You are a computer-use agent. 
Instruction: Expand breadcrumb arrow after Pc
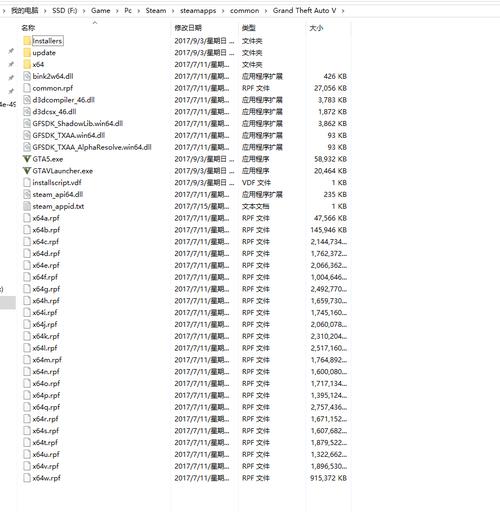tap(139, 11)
